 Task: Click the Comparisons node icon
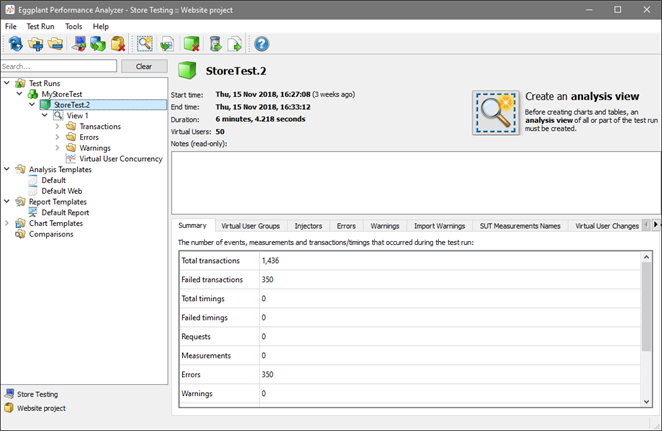pos(20,234)
